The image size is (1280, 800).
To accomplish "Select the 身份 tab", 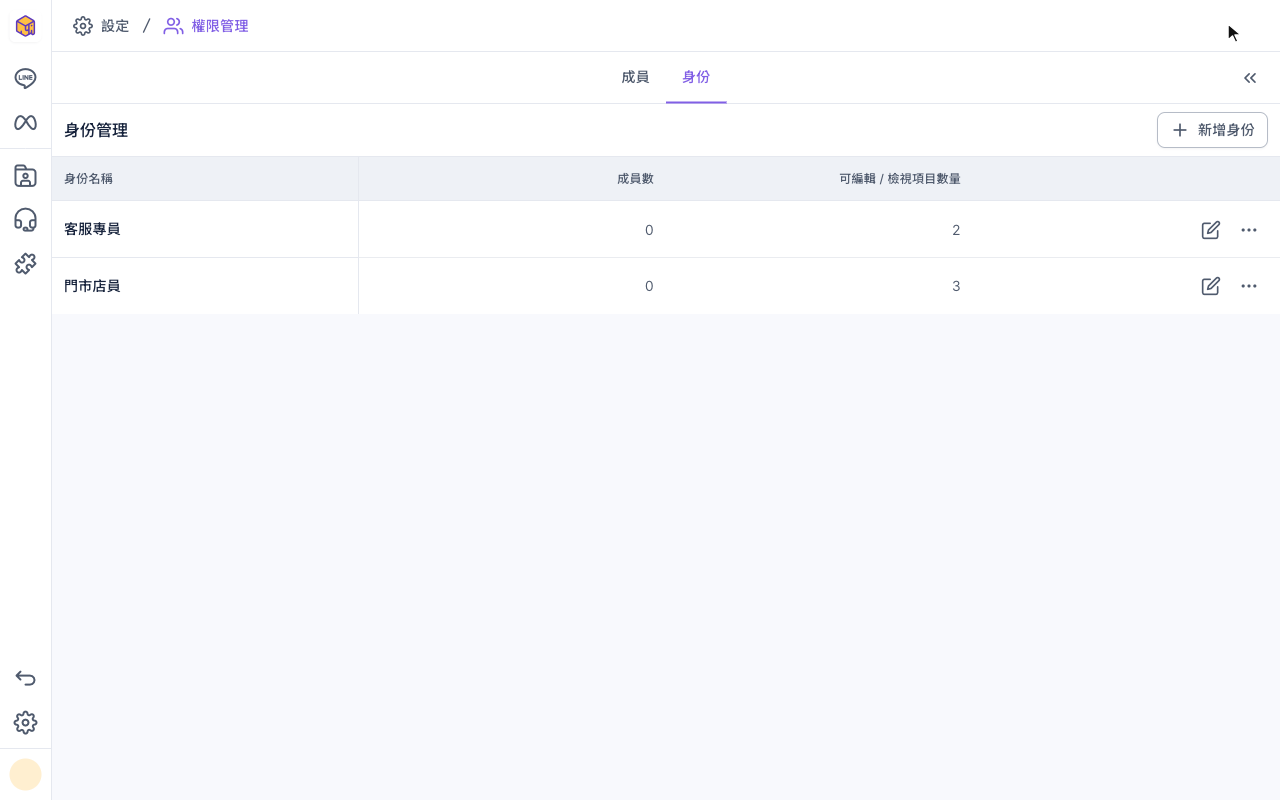I will (696, 77).
